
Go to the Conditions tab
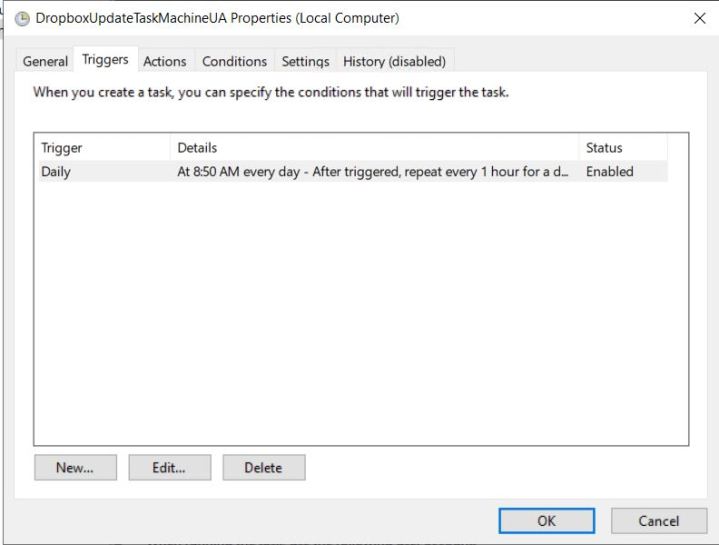(x=234, y=61)
